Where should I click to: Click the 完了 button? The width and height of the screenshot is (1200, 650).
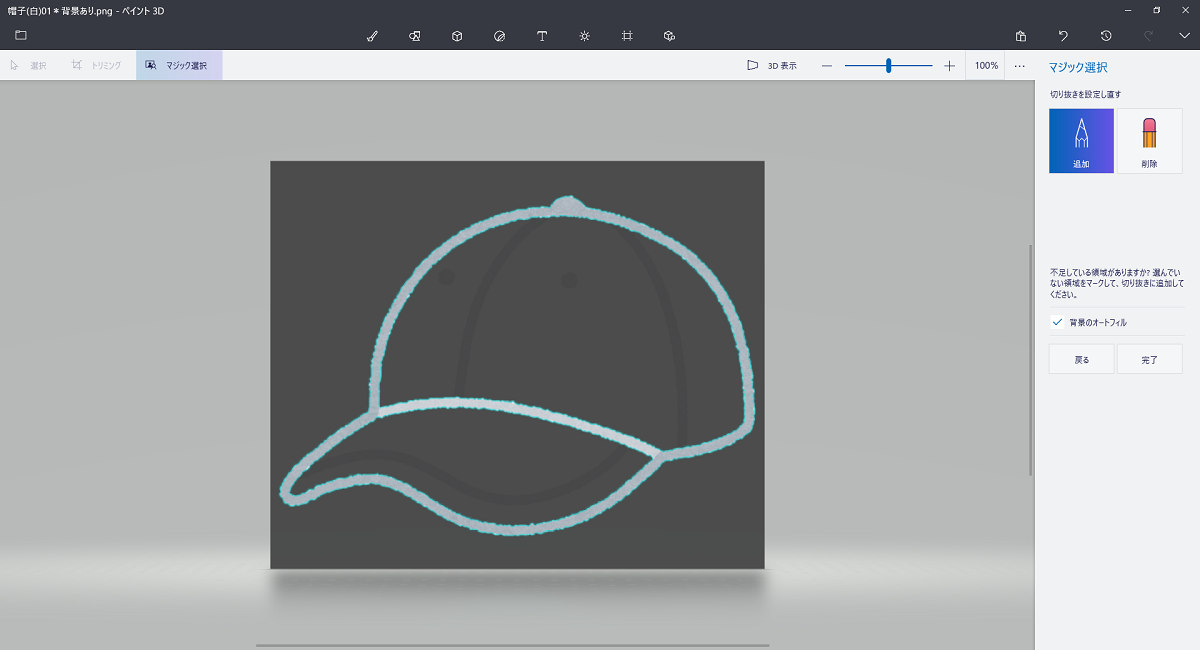pyautogui.click(x=1149, y=359)
